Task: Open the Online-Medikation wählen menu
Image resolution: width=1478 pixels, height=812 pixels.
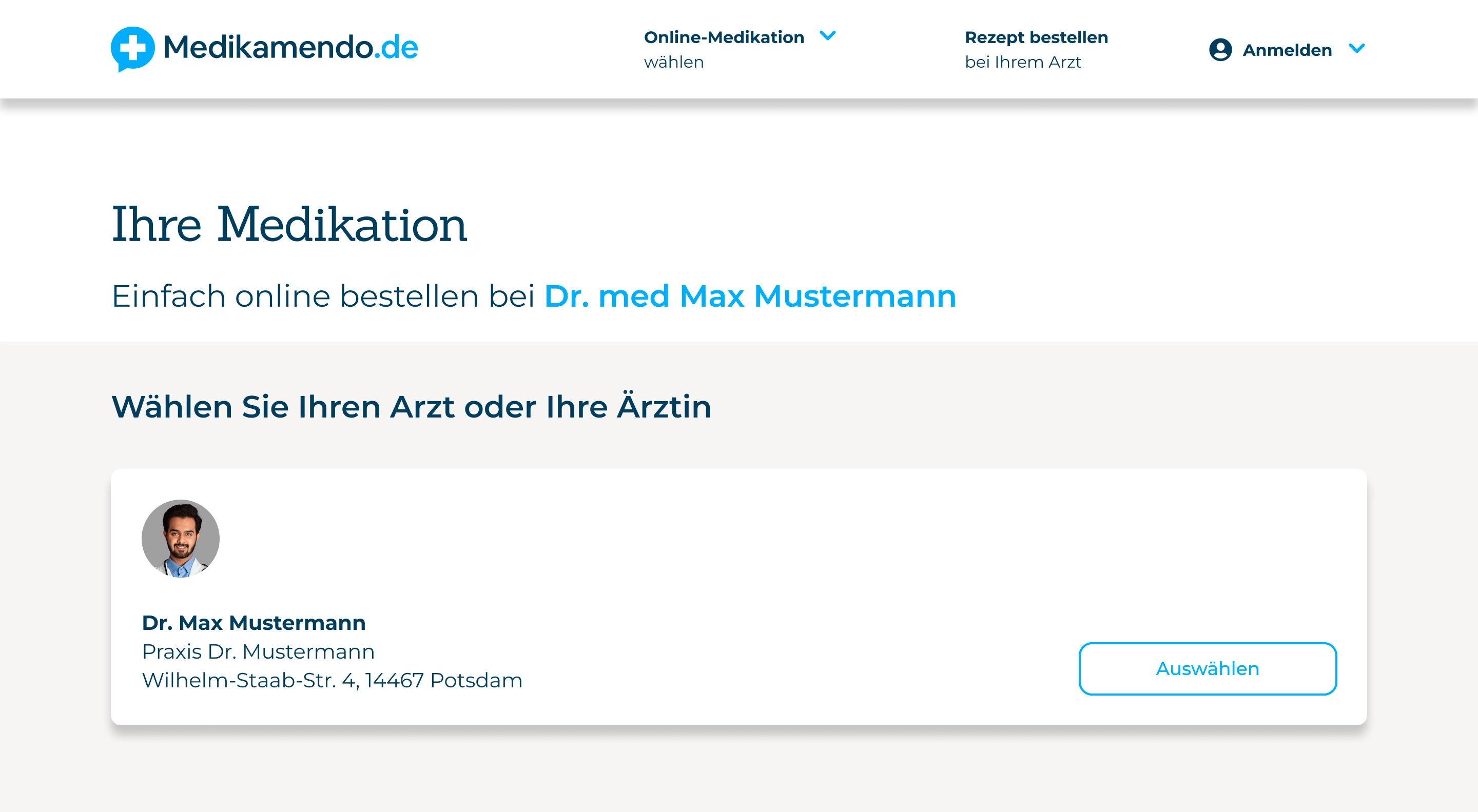Action: [x=740, y=49]
